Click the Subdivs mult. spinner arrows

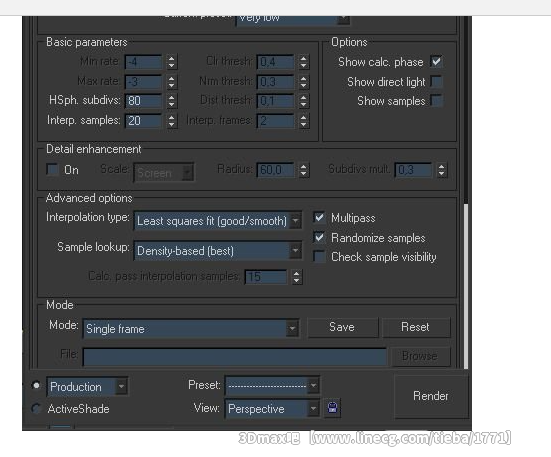pyautogui.click(x=442, y=170)
